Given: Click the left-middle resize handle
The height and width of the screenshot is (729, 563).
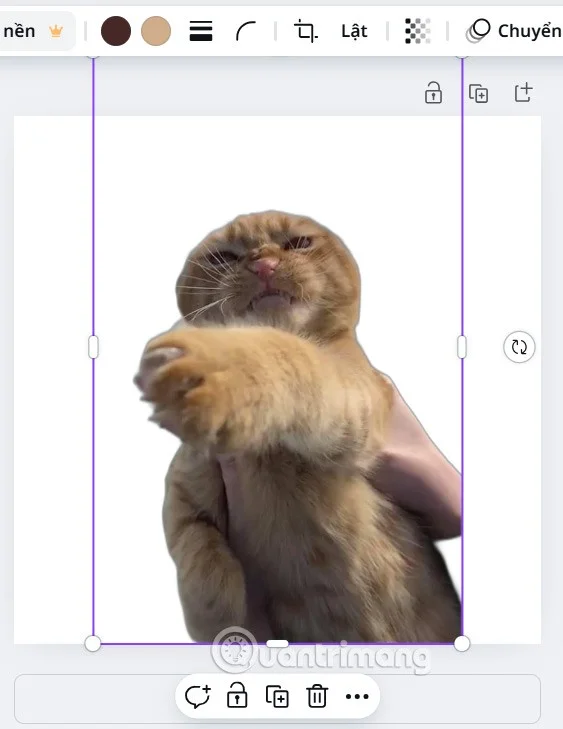Looking at the screenshot, I should tap(93, 347).
